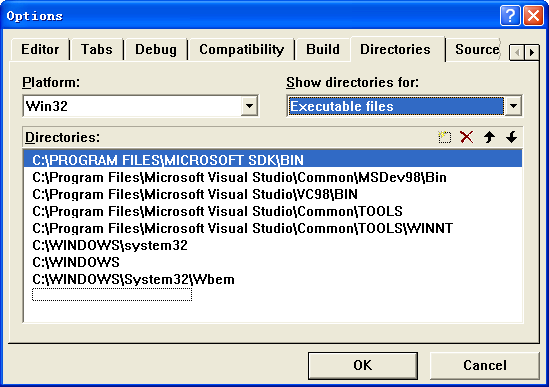Open the context help question button
This screenshot has height=387, width=549.
510,16
